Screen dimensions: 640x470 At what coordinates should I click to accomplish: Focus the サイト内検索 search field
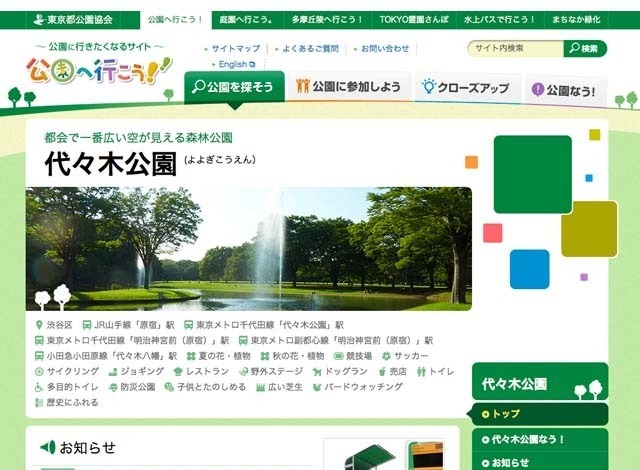pos(515,48)
